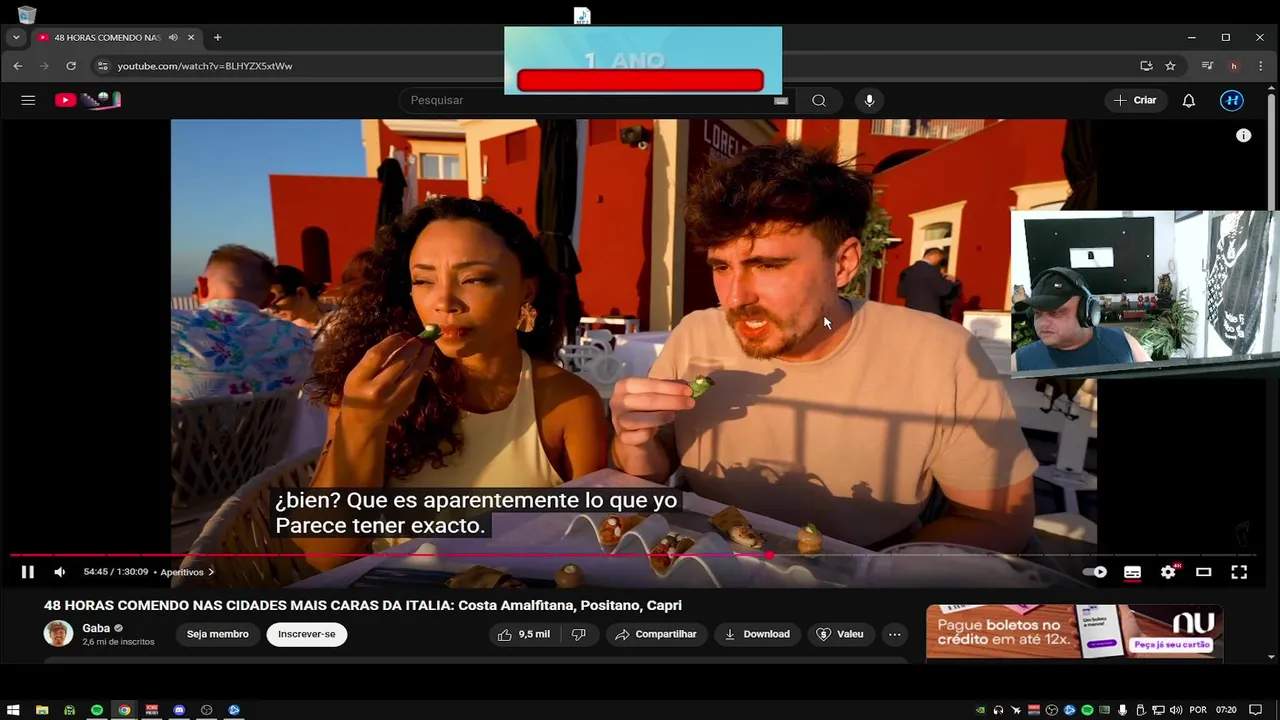Open YouTube notifications bell

[x=1189, y=100]
